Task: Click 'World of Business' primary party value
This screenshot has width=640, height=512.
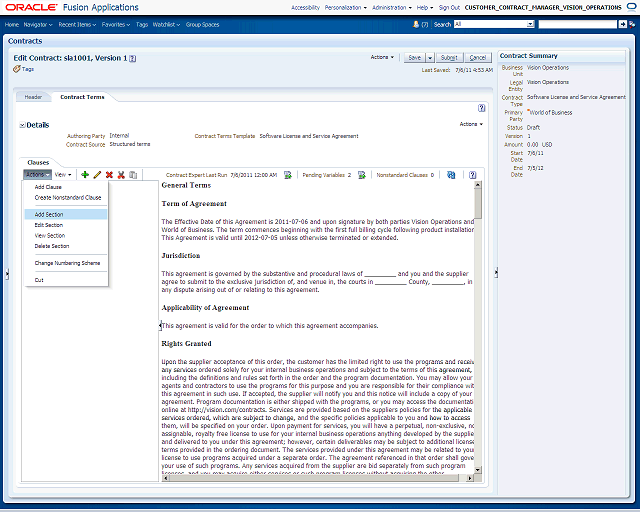Action: (551, 113)
